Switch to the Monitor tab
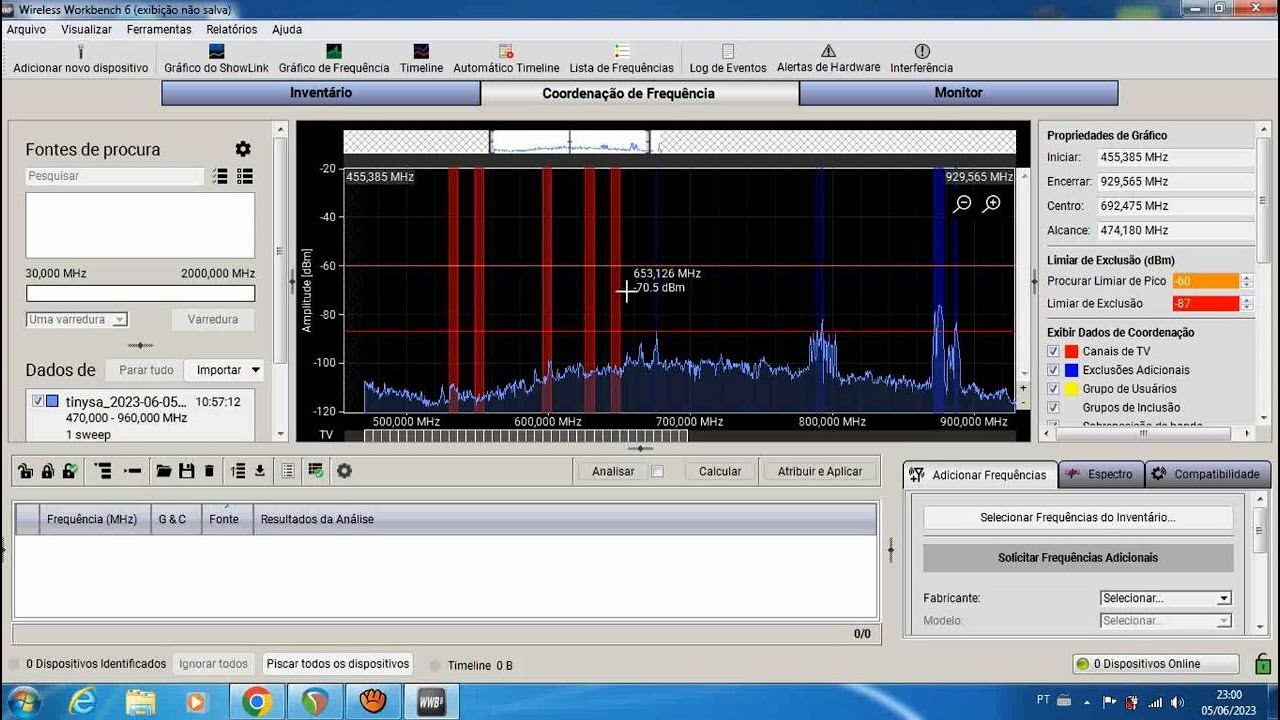 [x=958, y=93]
